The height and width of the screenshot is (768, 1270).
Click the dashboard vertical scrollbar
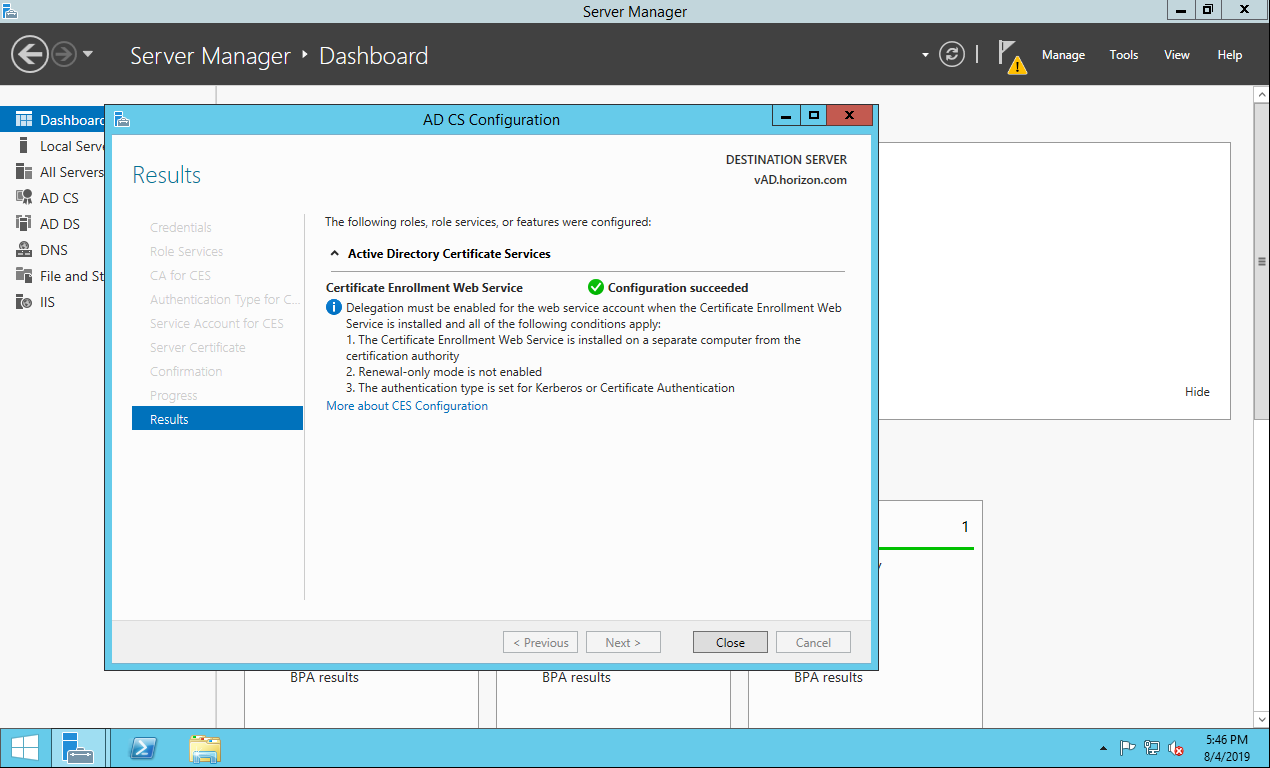click(1261, 262)
